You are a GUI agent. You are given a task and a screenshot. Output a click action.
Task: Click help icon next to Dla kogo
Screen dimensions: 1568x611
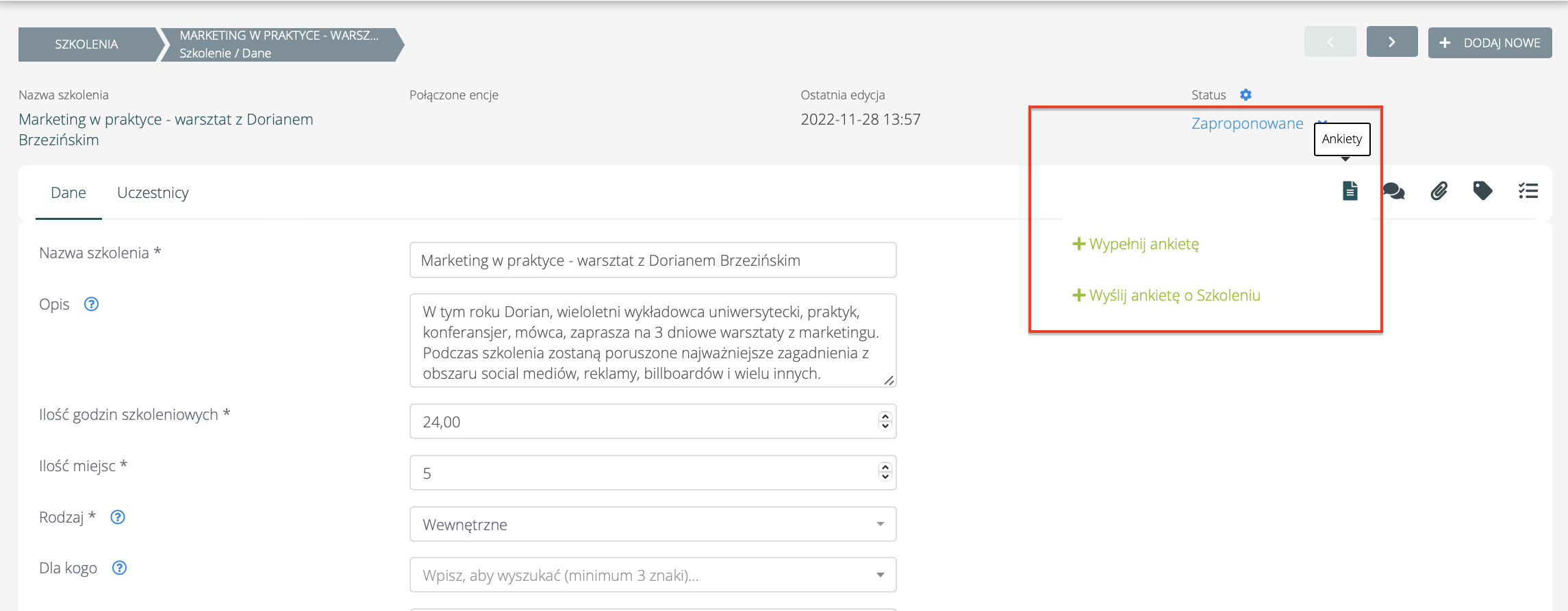[119, 568]
